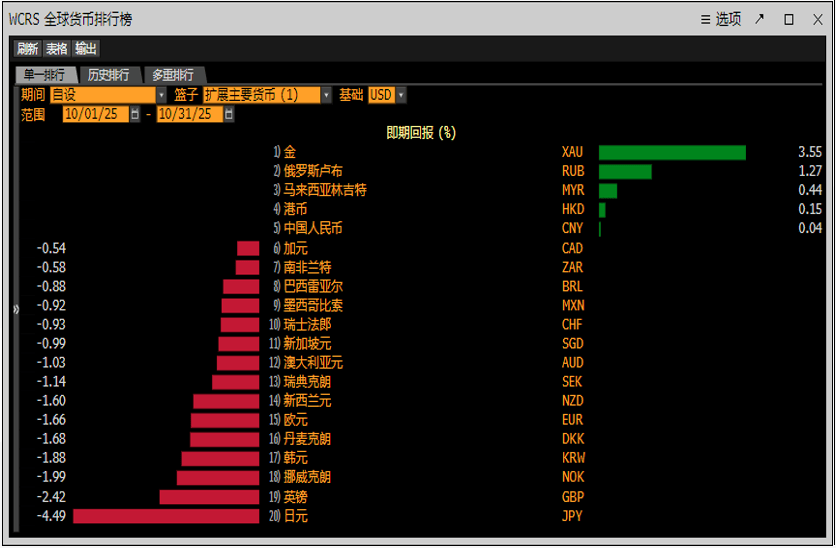Select the 欧元 row
This screenshot has width=836, height=548.
tap(421, 420)
